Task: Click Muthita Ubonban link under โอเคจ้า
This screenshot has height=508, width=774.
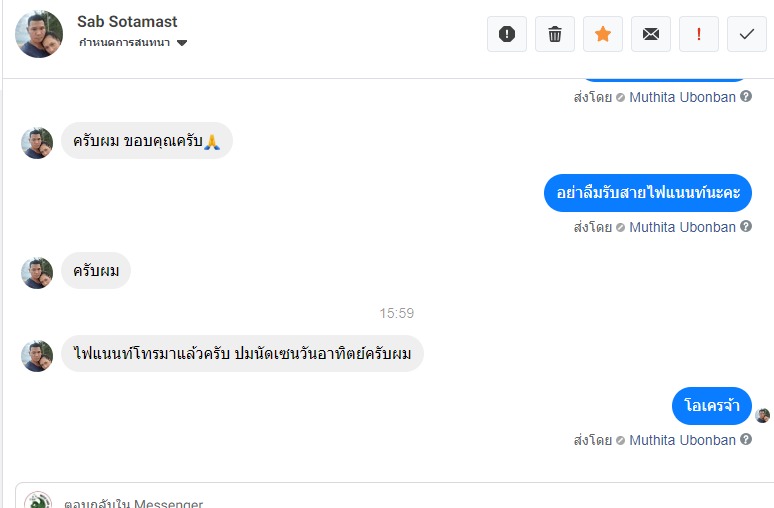Action: tap(682, 440)
